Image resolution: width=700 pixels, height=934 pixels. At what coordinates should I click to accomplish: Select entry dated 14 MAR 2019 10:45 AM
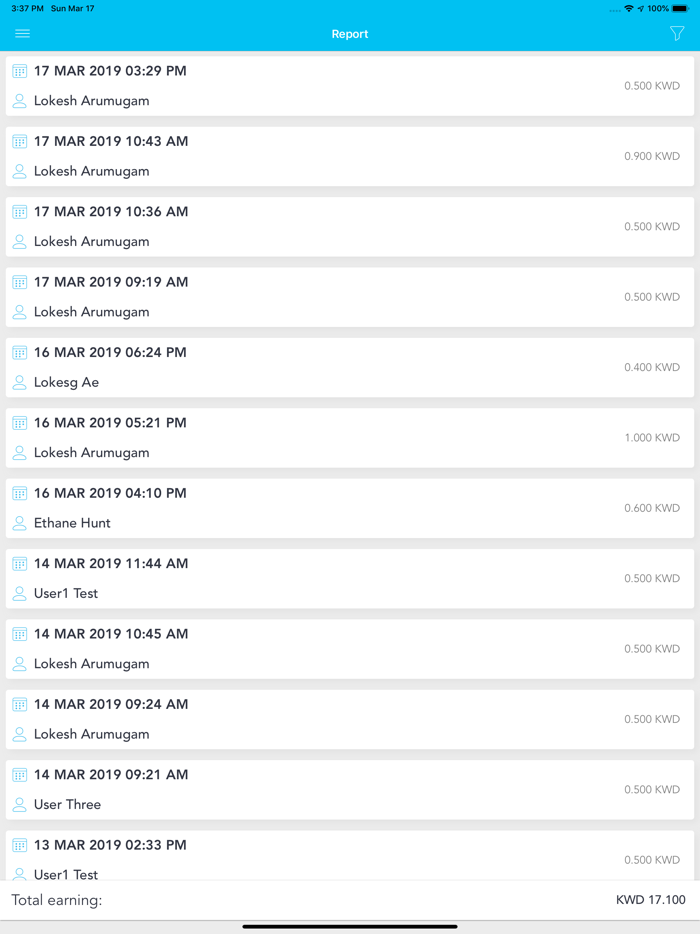coord(350,649)
